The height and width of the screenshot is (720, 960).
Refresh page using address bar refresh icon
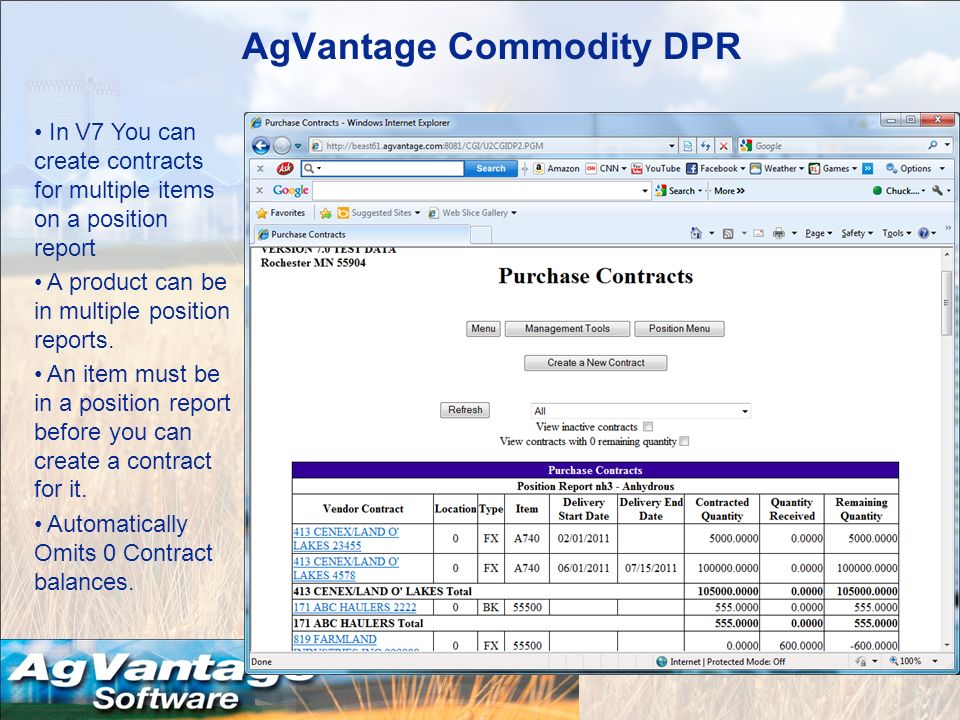(x=705, y=146)
